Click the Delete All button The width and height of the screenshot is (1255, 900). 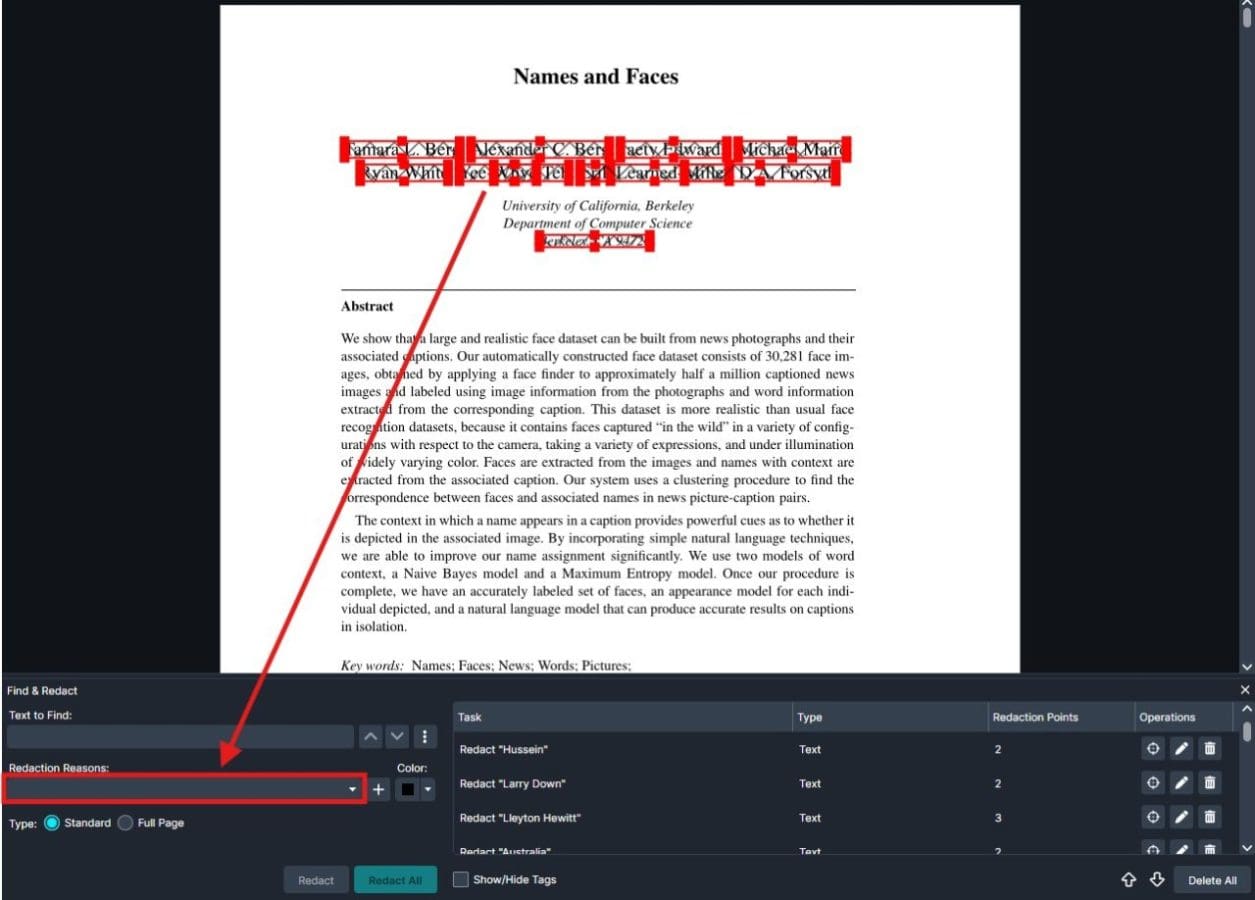point(1212,880)
